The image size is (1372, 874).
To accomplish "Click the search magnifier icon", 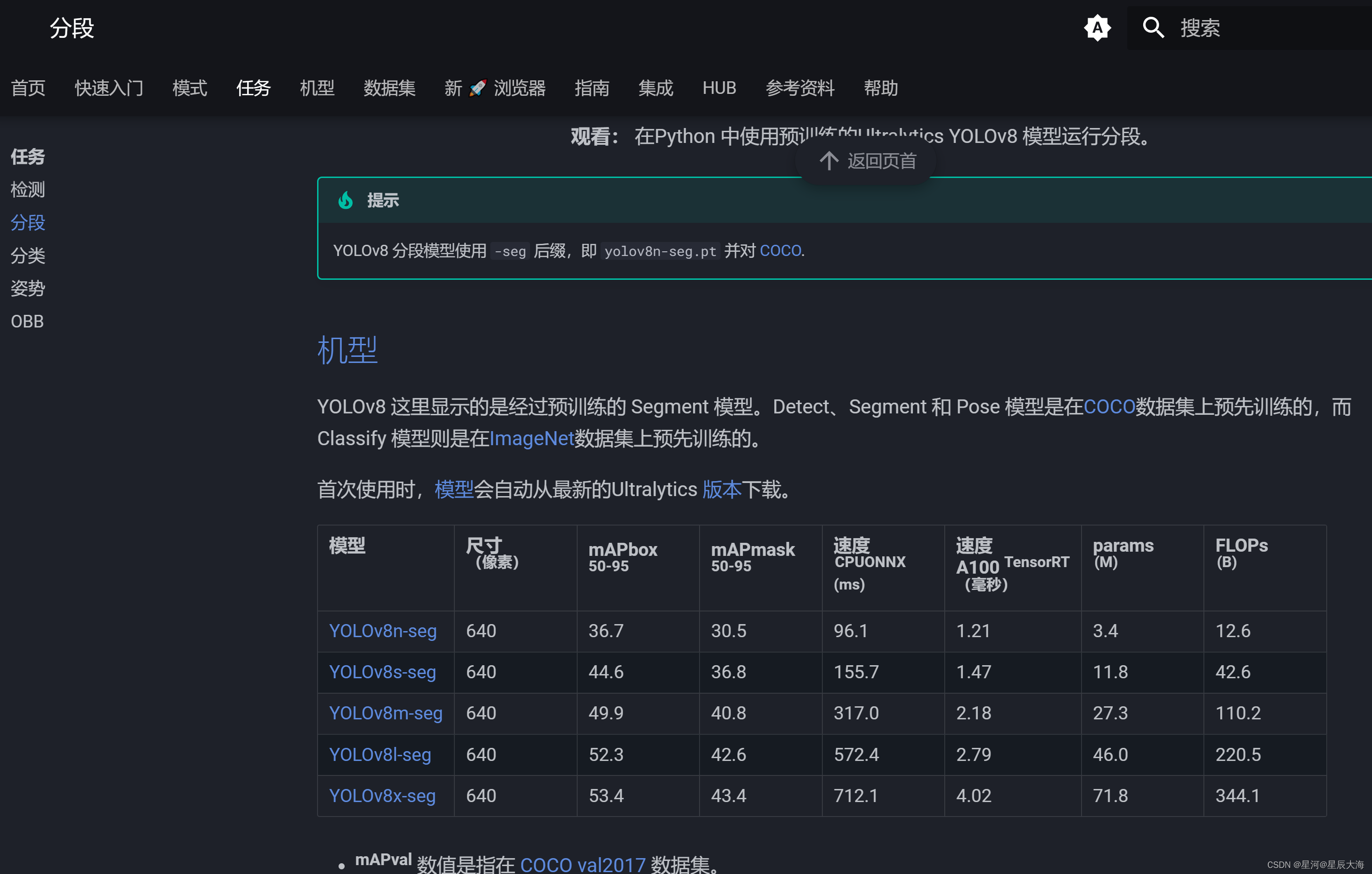I will [x=1152, y=28].
